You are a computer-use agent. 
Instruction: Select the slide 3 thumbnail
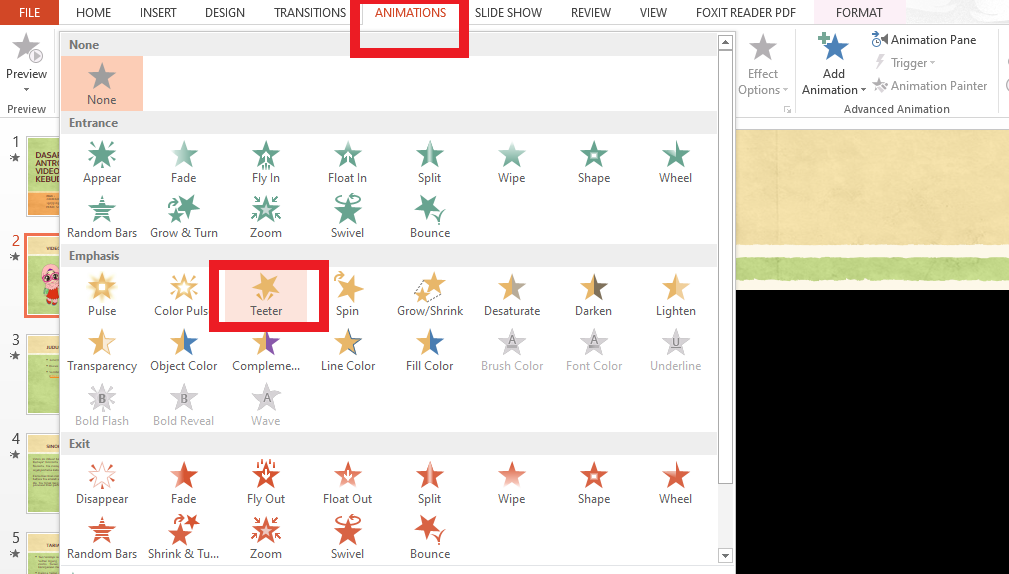click(43, 375)
